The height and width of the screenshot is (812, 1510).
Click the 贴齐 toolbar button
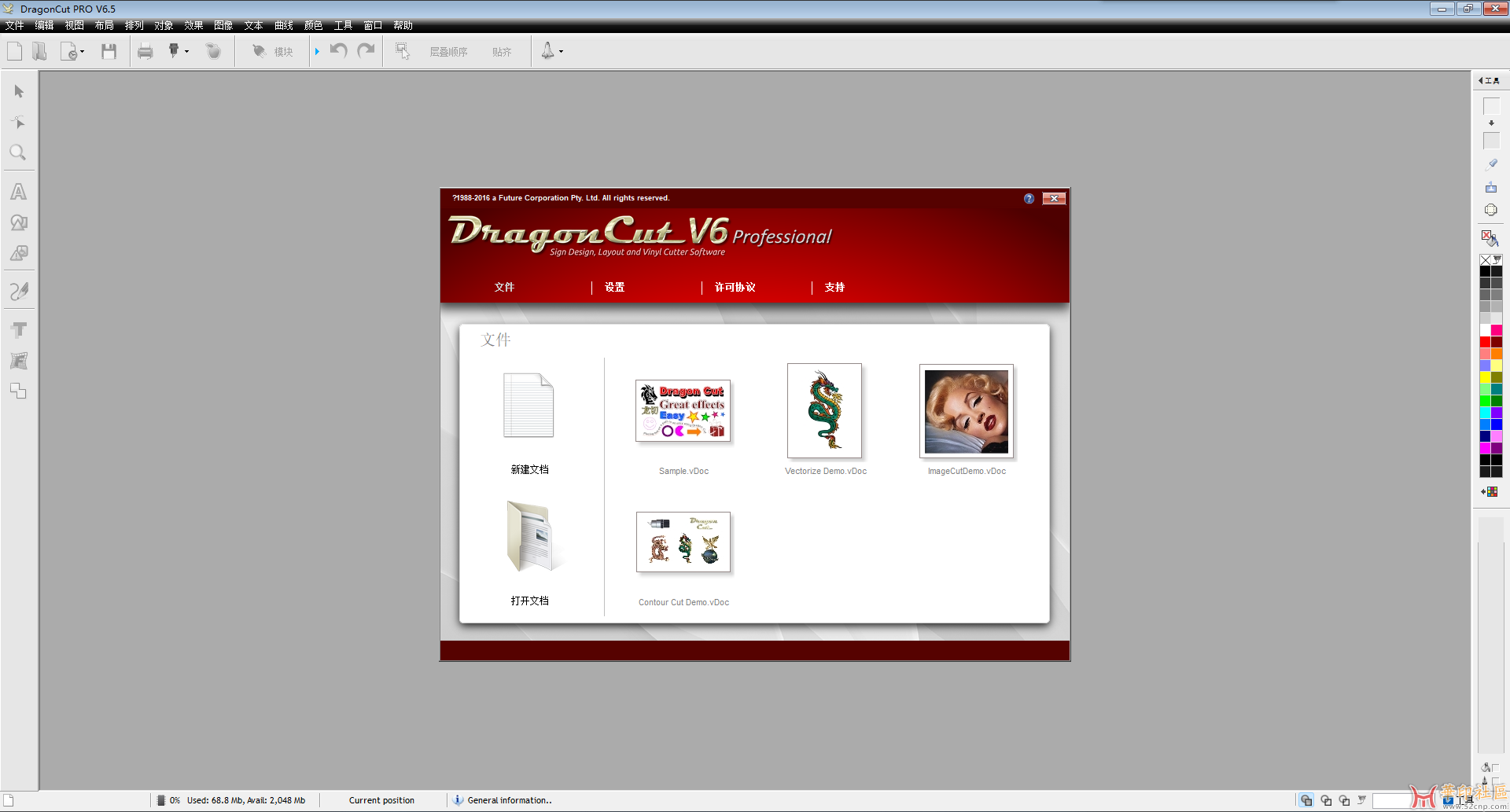[502, 52]
